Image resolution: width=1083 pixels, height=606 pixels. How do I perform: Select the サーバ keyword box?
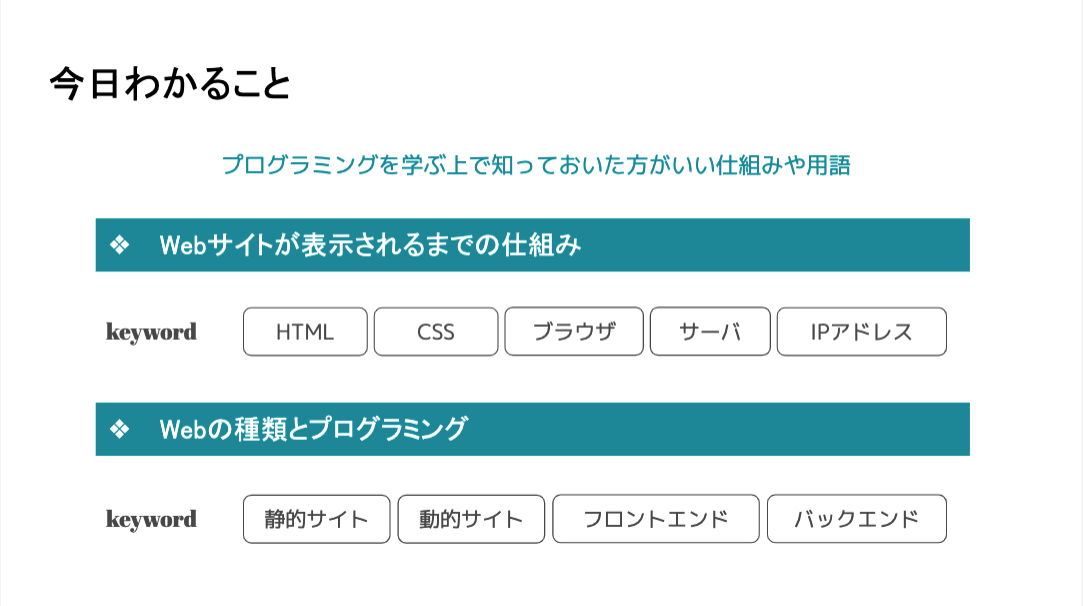tap(710, 332)
